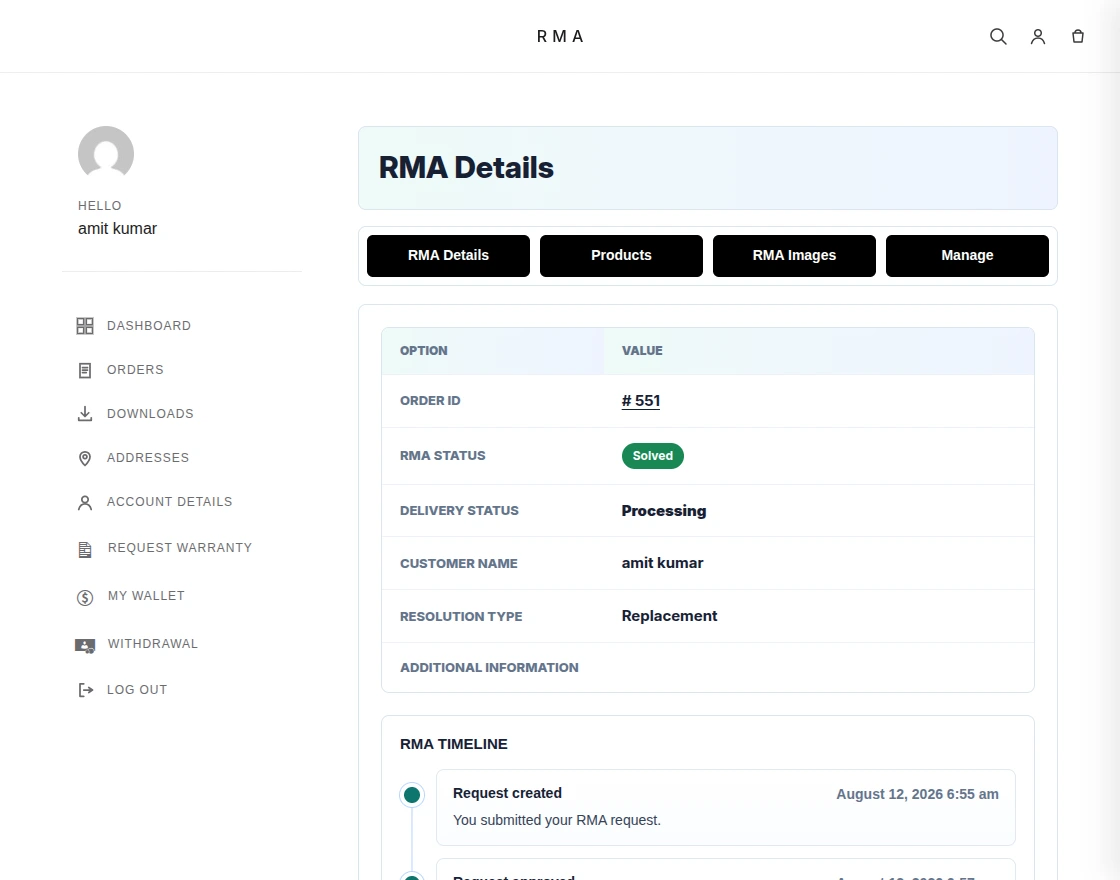Open the RMA Images tab

coord(794,256)
